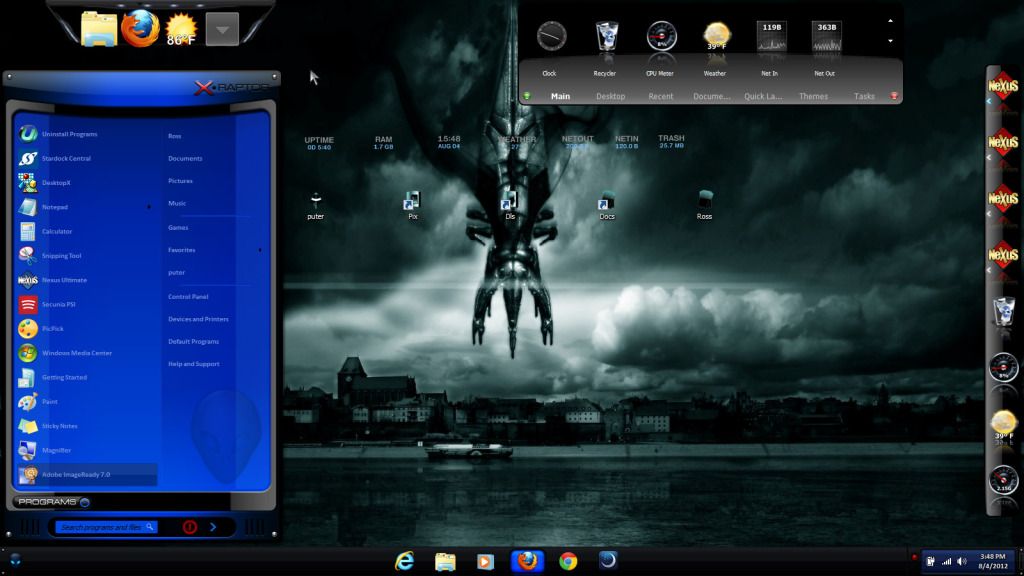The width and height of the screenshot is (1024, 576).
Task: Switch to the Docume... tab in shelf
Action: 711,96
